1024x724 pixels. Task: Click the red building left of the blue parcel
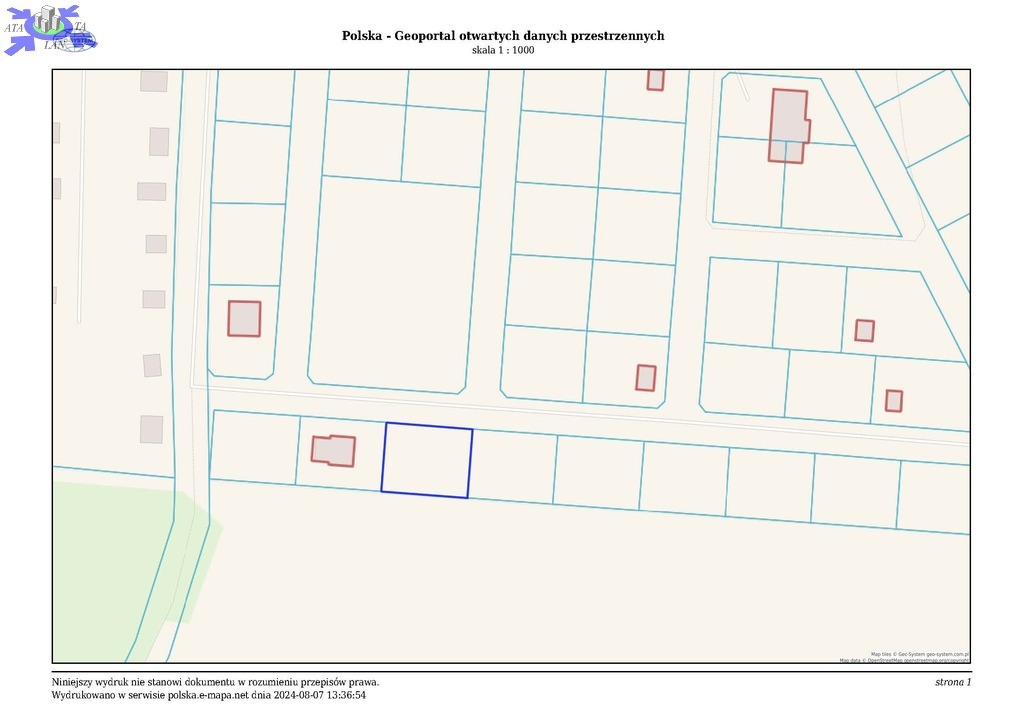pos(333,450)
